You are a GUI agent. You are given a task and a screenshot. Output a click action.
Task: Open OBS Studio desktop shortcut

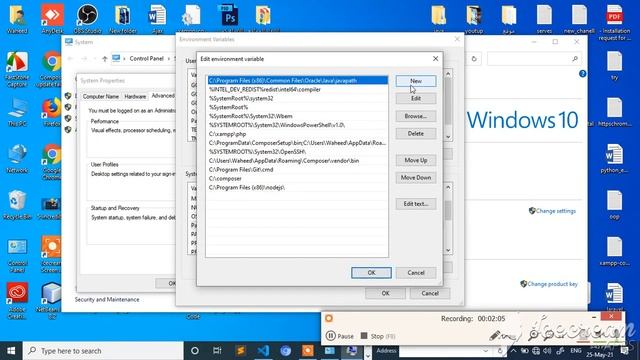[87, 18]
